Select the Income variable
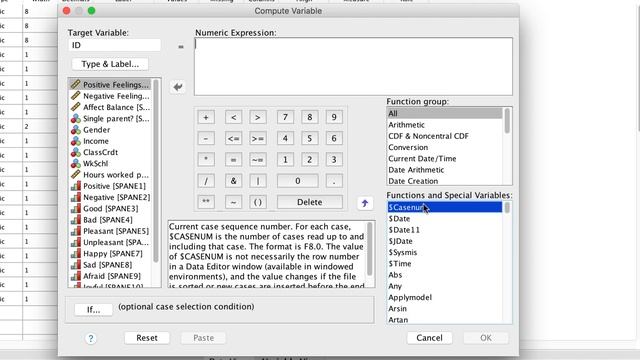Viewport: 640px width, 360px height. (x=109, y=141)
